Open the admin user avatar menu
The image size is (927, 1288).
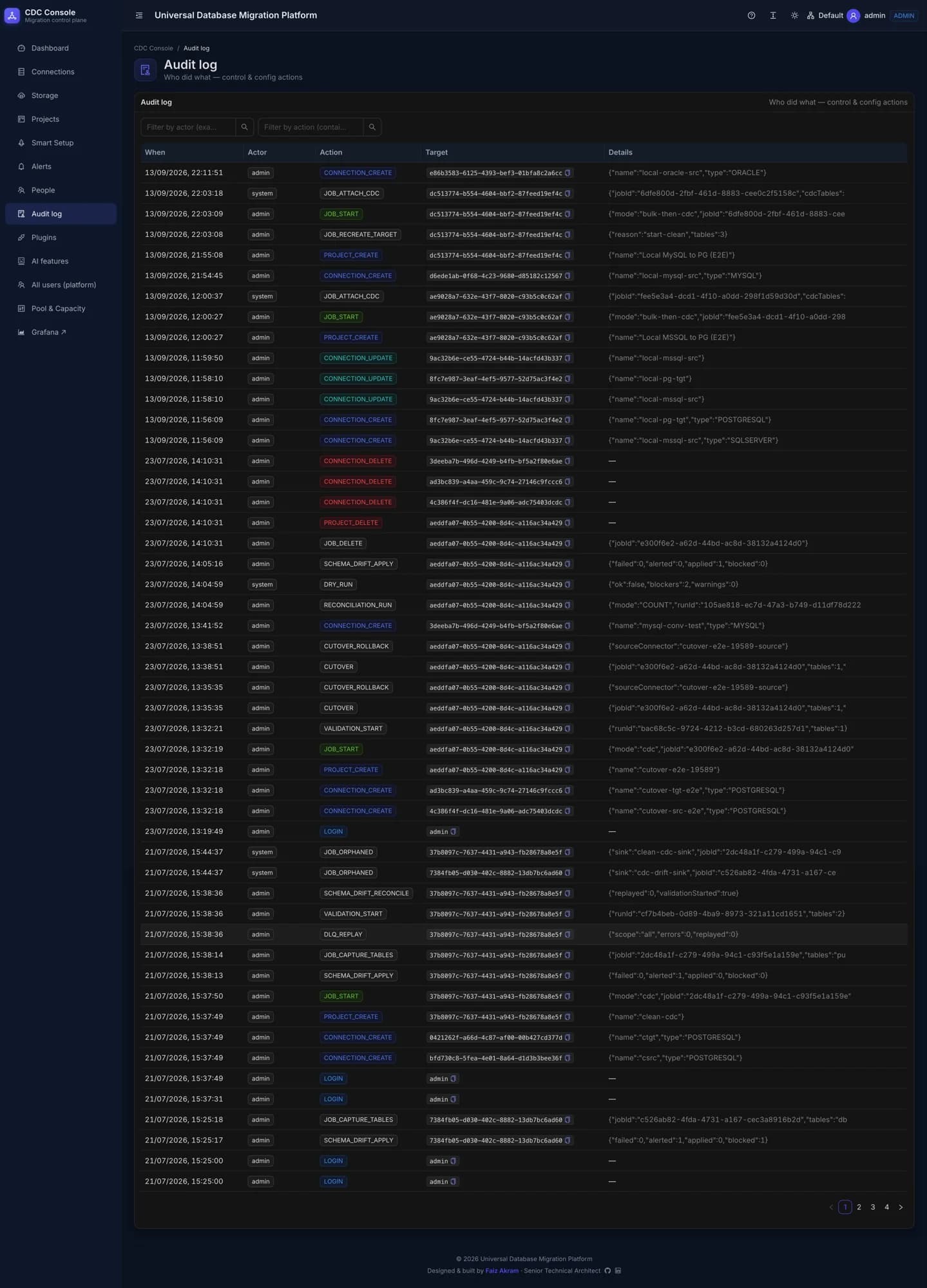pos(853,15)
